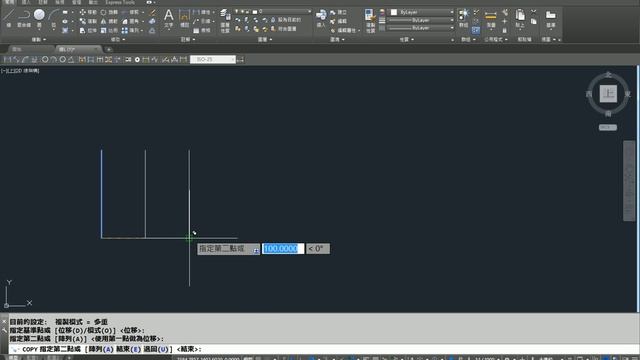640x360 pixels.
Task: Click the Create block (建立) button
Action: 338,12
